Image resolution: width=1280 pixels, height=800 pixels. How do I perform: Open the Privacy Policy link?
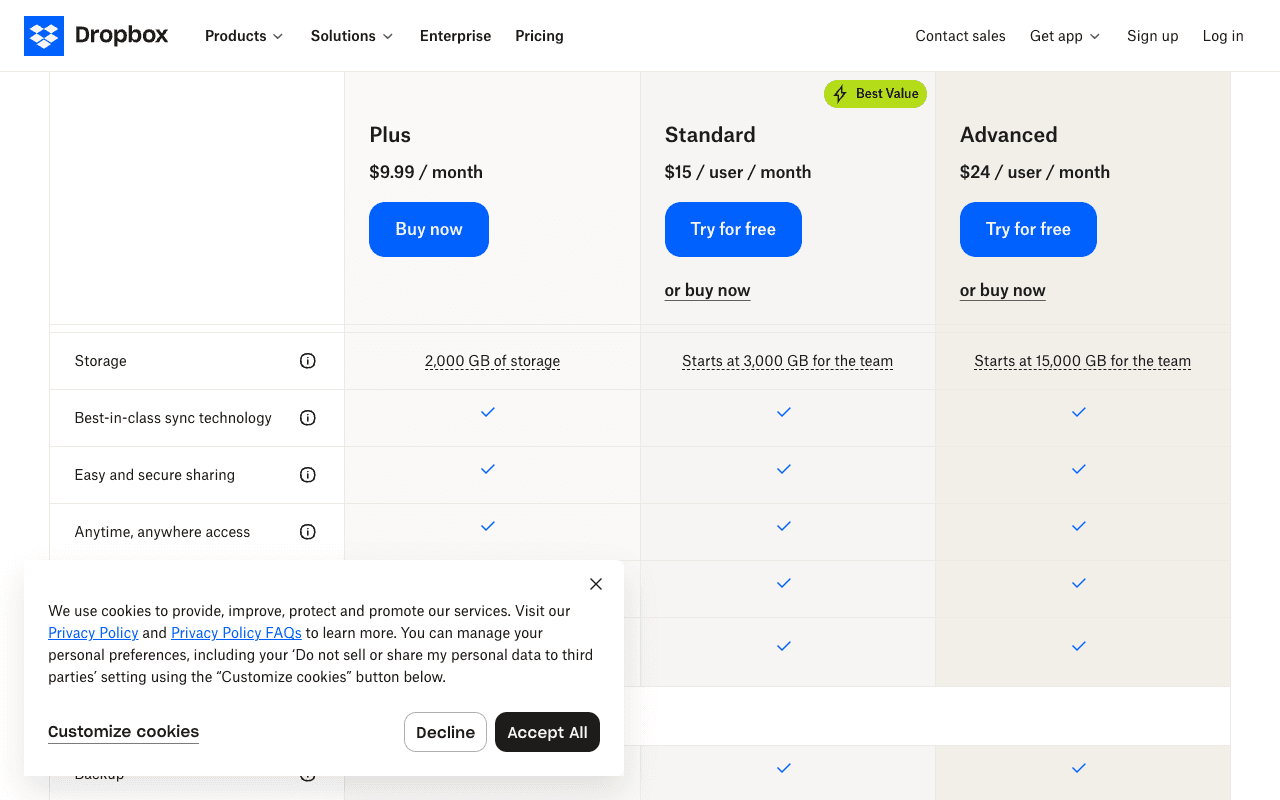pyautogui.click(x=93, y=633)
